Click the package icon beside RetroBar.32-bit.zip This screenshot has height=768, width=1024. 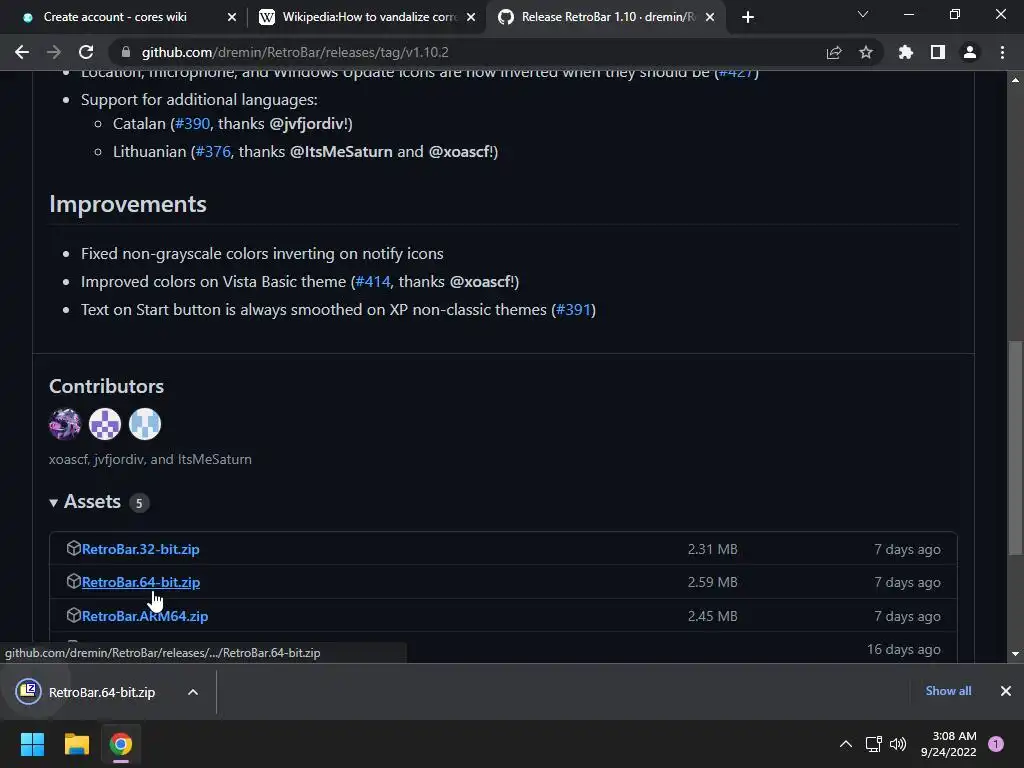[x=73, y=549]
